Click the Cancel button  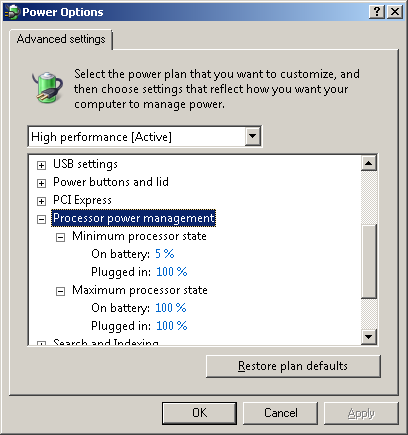pyautogui.click(x=280, y=413)
